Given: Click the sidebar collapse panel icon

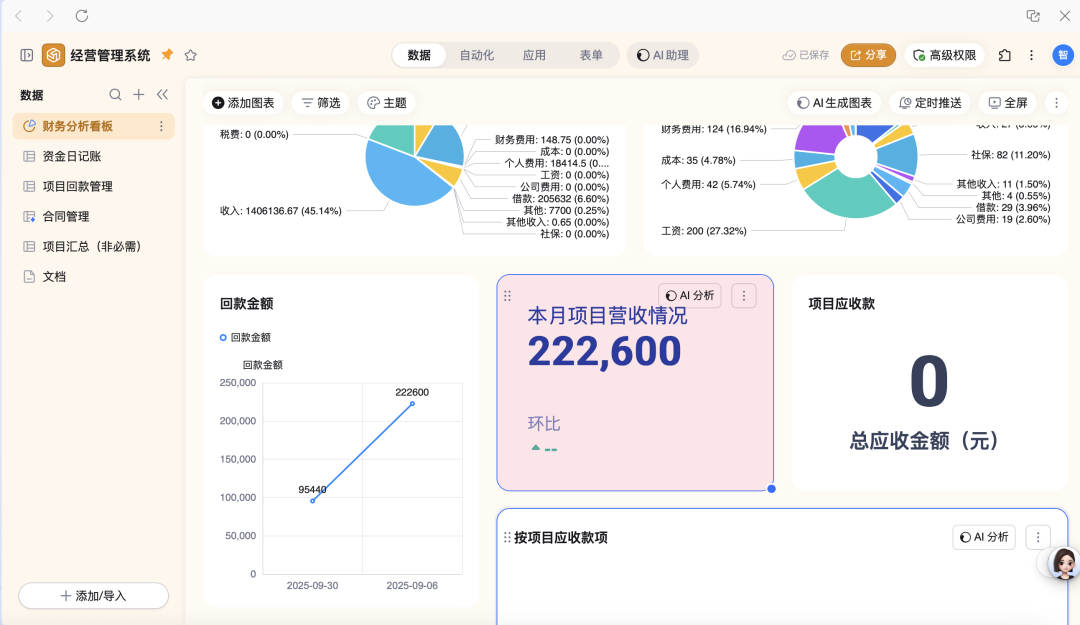Looking at the screenshot, I should 27,55.
